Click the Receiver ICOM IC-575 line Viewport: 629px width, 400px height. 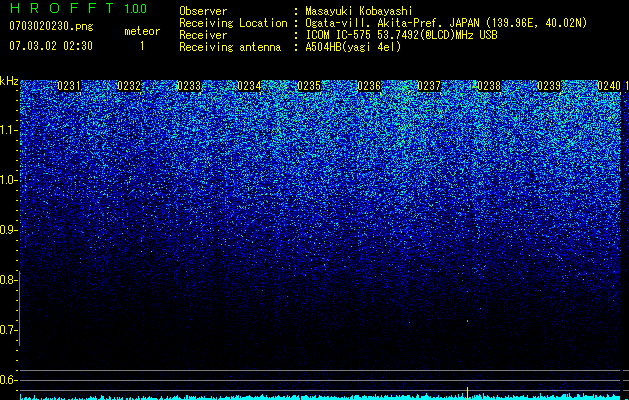tap(338, 35)
